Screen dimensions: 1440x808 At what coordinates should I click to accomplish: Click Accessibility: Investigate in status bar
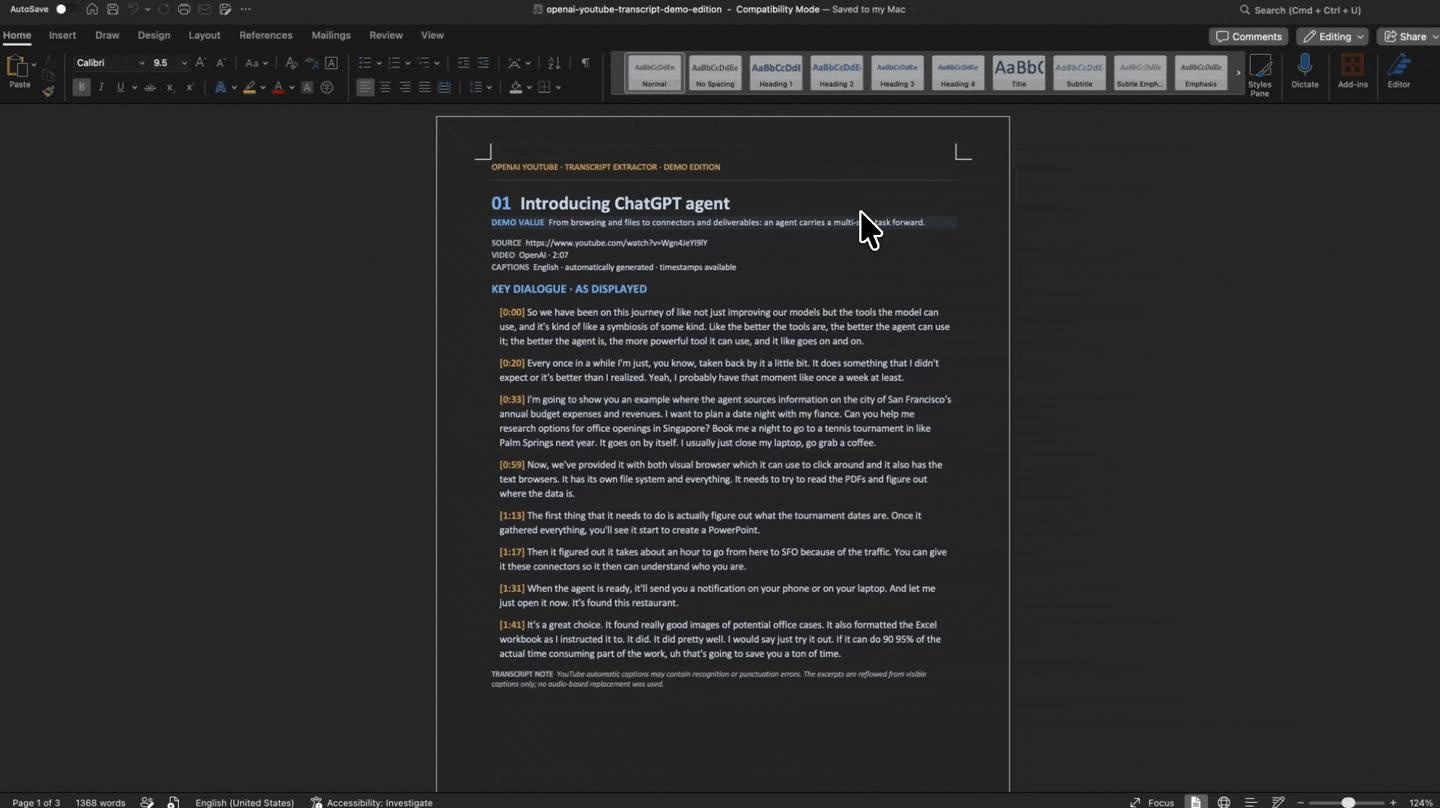[372, 802]
